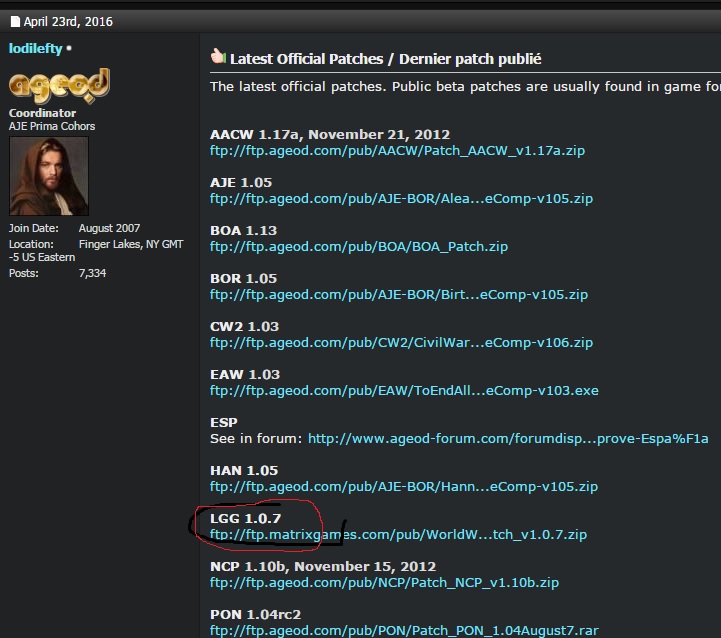The height and width of the screenshot is (638, 721).
Task: Download the AACW 1.17a patch zip
Action: [397, 151]
